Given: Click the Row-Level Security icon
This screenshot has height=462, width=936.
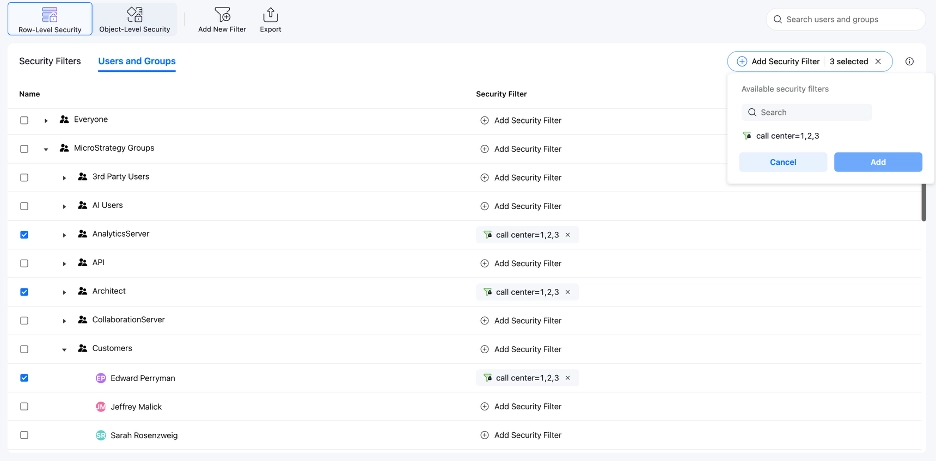Looking at the screenshot, I should pos(49,13).
